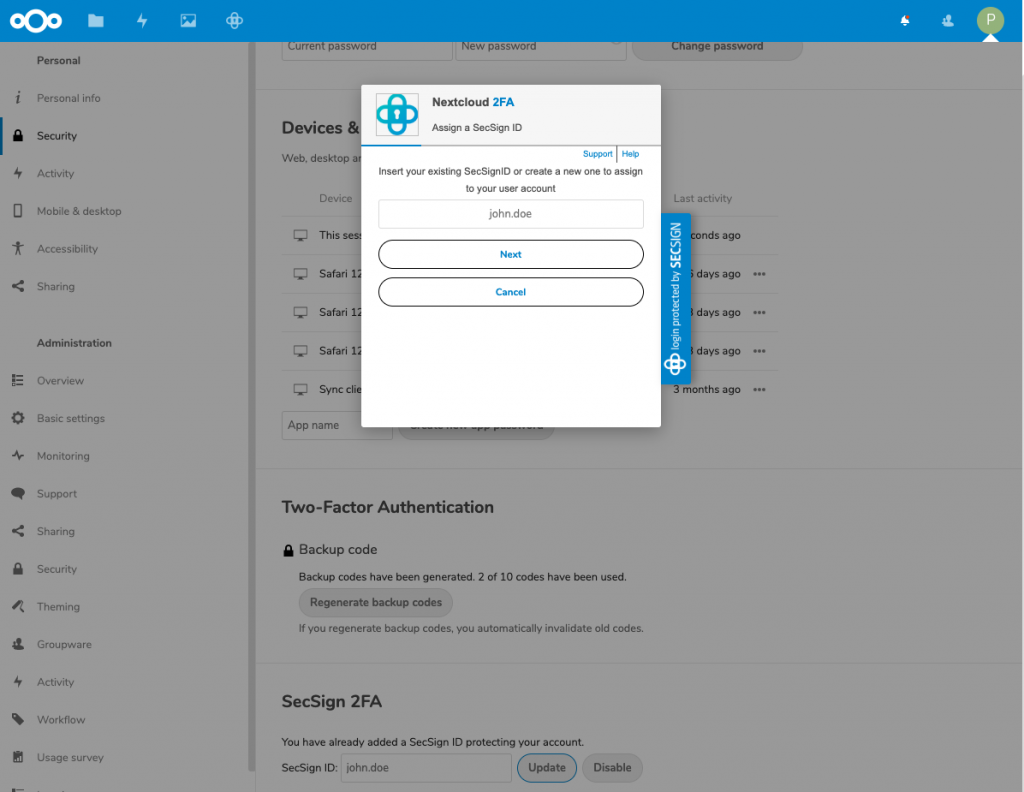Viewport: 1024px width, 792px height.
Task: Open the Help link in the dialog
Action: 630,153
